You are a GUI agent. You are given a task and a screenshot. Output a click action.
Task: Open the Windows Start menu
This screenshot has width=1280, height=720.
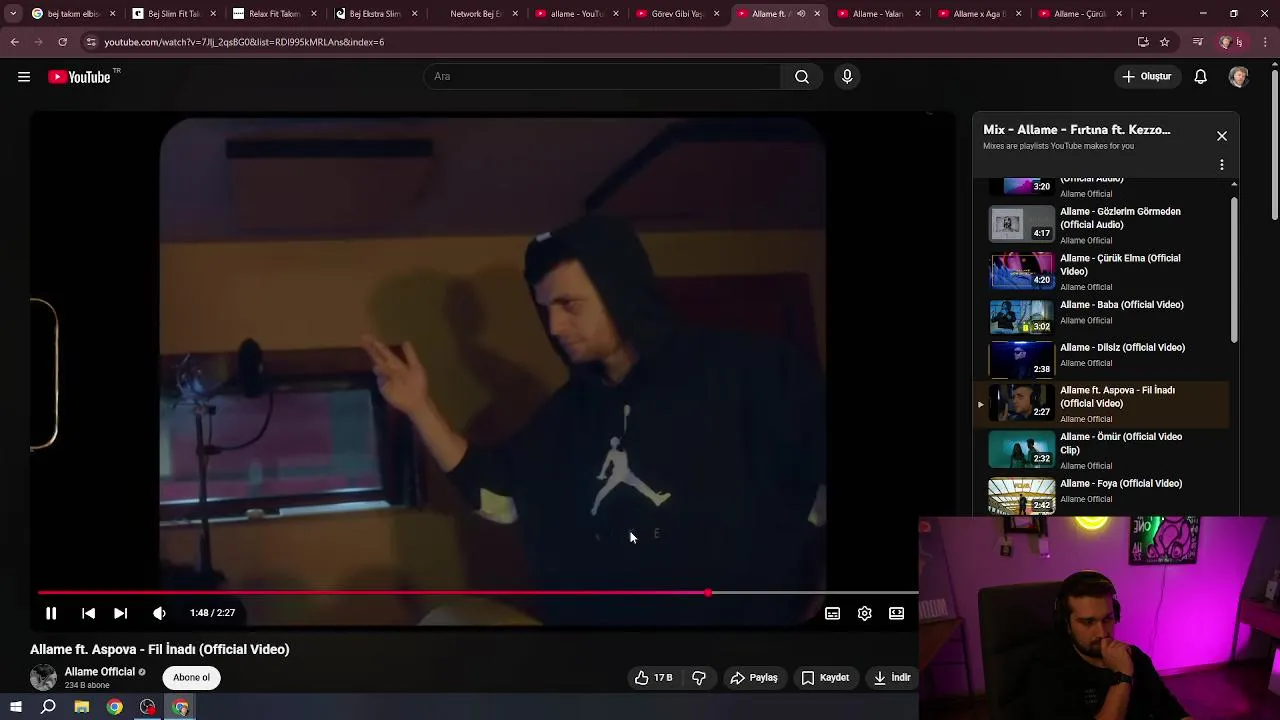coord(15,707)
